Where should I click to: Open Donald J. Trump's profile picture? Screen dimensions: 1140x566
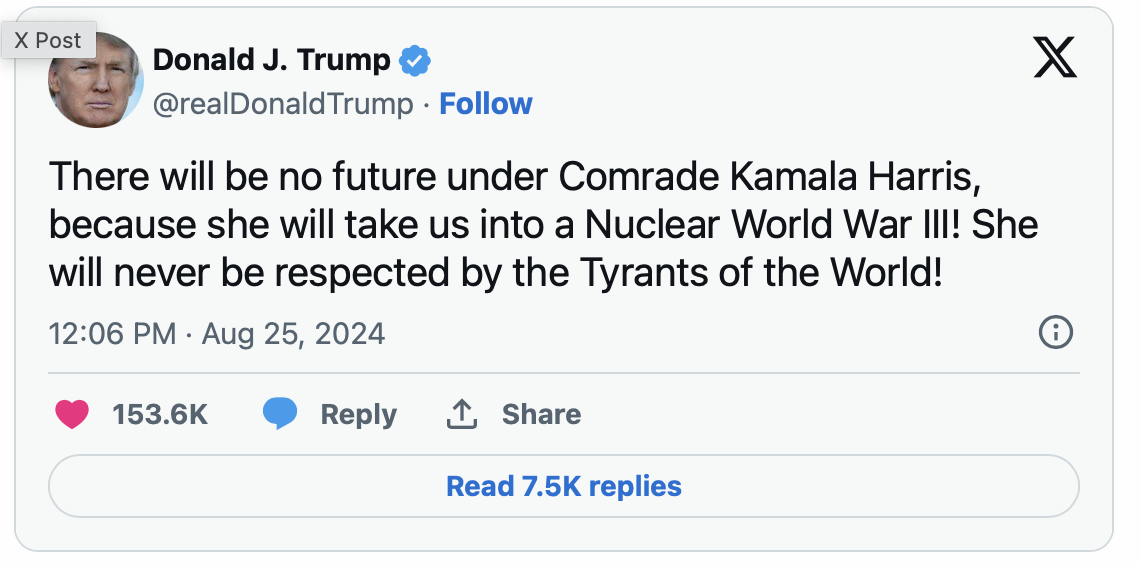click(x=97, y=81)
